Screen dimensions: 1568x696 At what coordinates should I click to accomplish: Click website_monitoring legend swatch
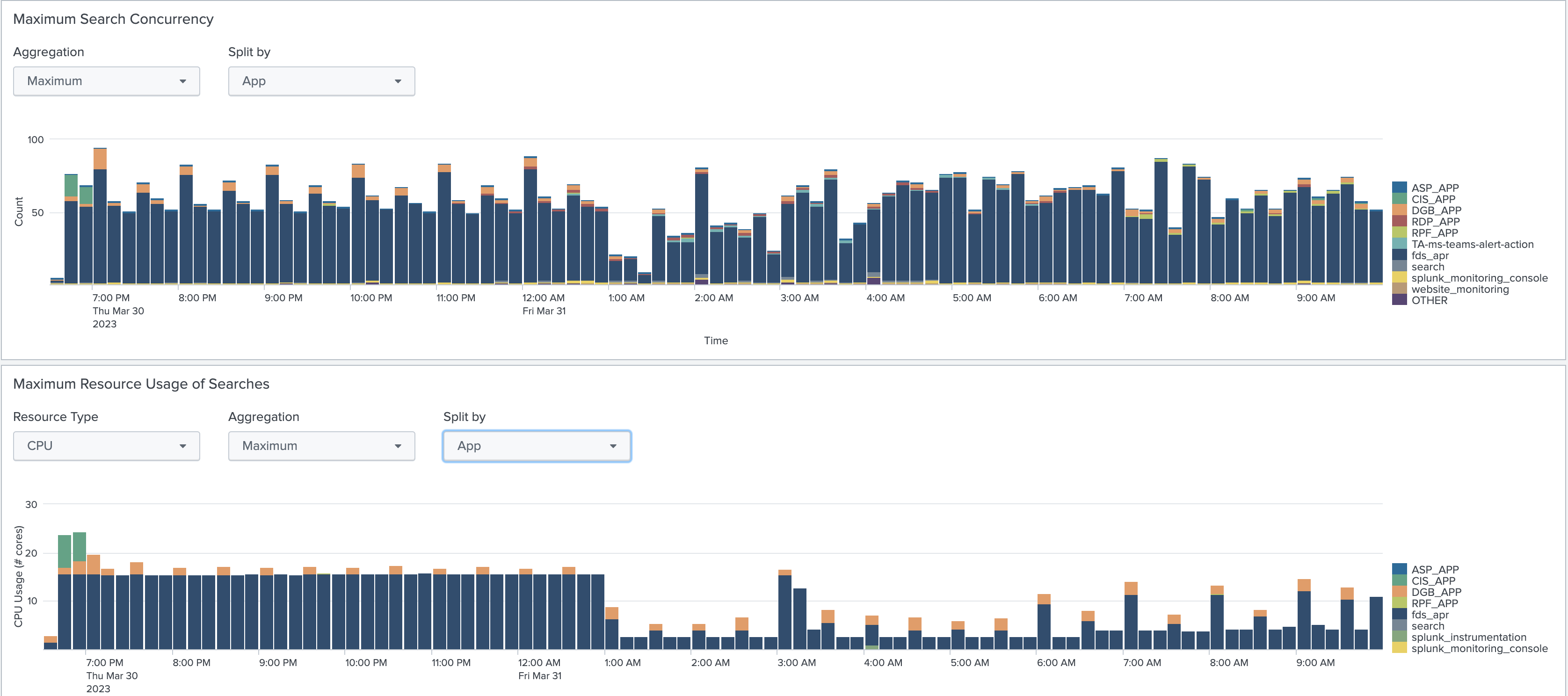click(1400, 289)
